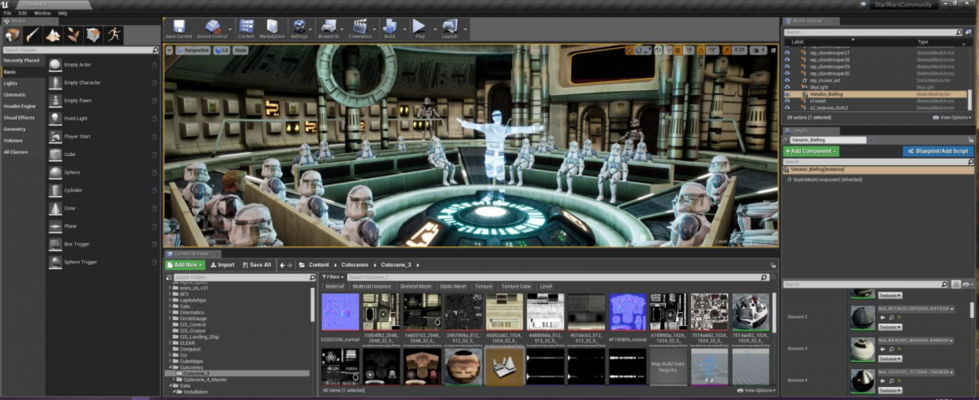Screen dimensions: 979x400
Task: Click the Add Component button
Action: [x=811, y=151]
